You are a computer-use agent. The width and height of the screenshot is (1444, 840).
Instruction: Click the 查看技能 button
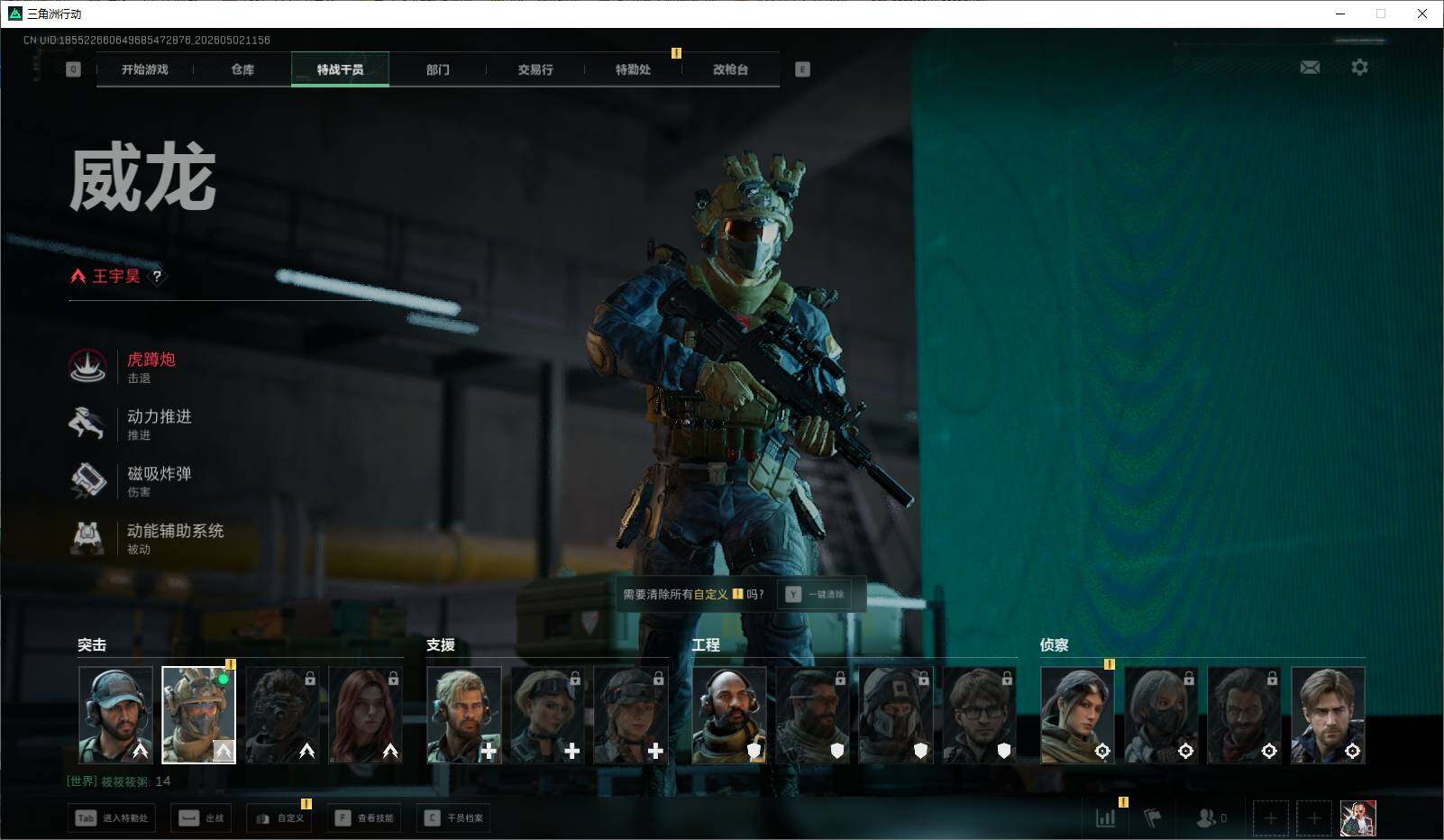pos(364,818)
